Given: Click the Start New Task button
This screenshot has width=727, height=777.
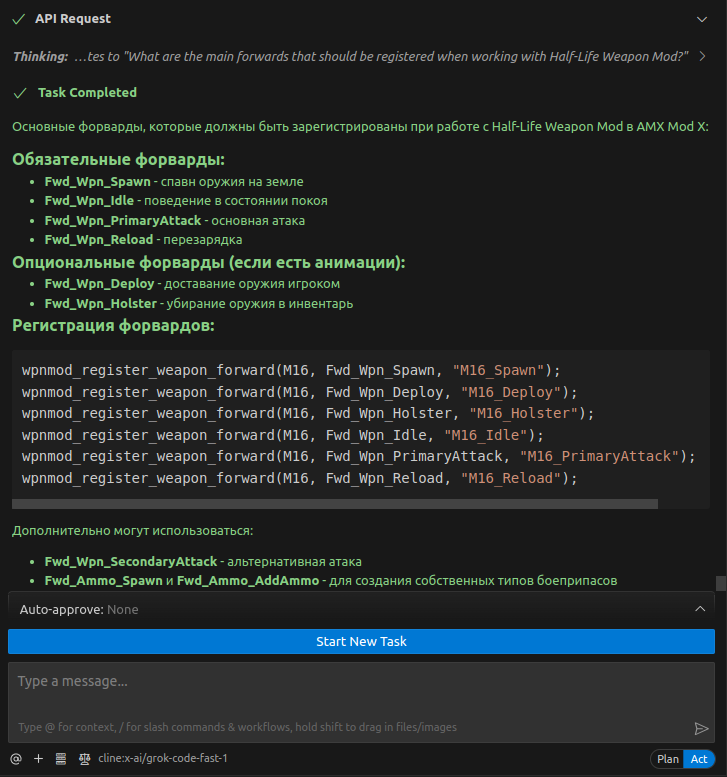Looking at the screenshot, I should 361,641.
